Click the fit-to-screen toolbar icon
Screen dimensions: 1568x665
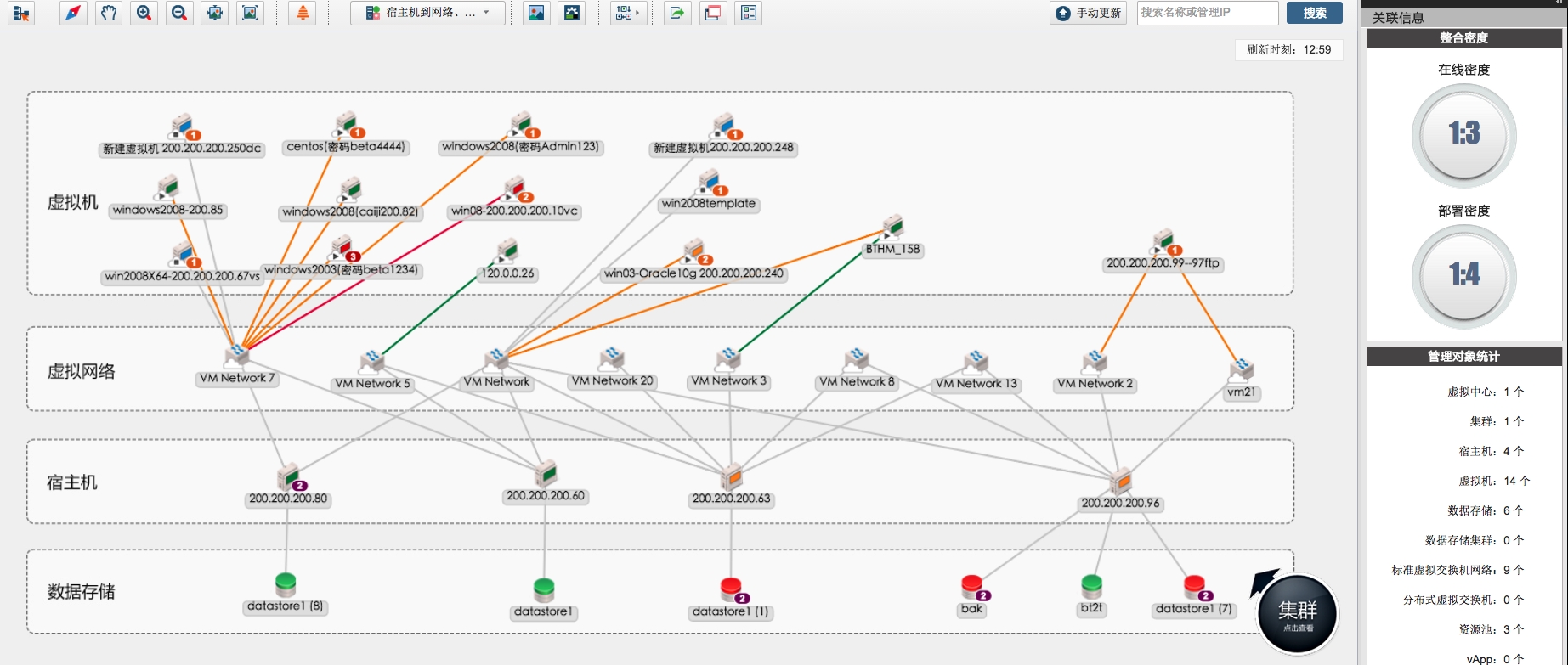tap(249, 13)
